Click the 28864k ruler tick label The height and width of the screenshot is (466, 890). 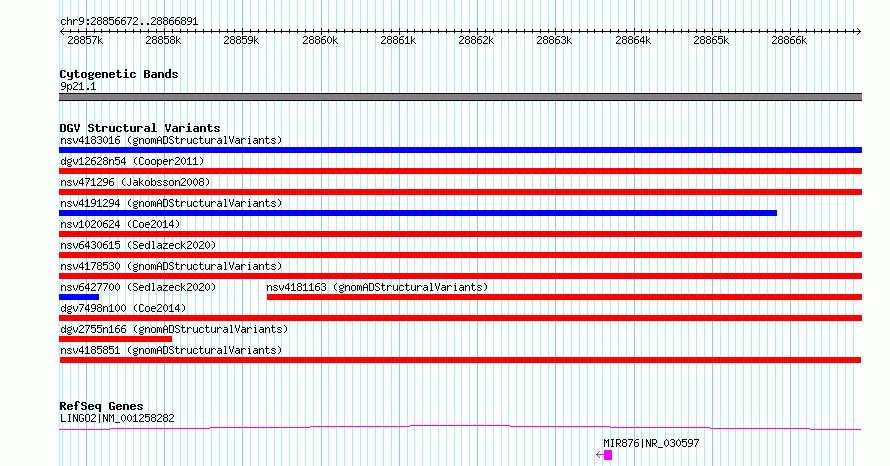pyautogui.click(x=633, y=40)
